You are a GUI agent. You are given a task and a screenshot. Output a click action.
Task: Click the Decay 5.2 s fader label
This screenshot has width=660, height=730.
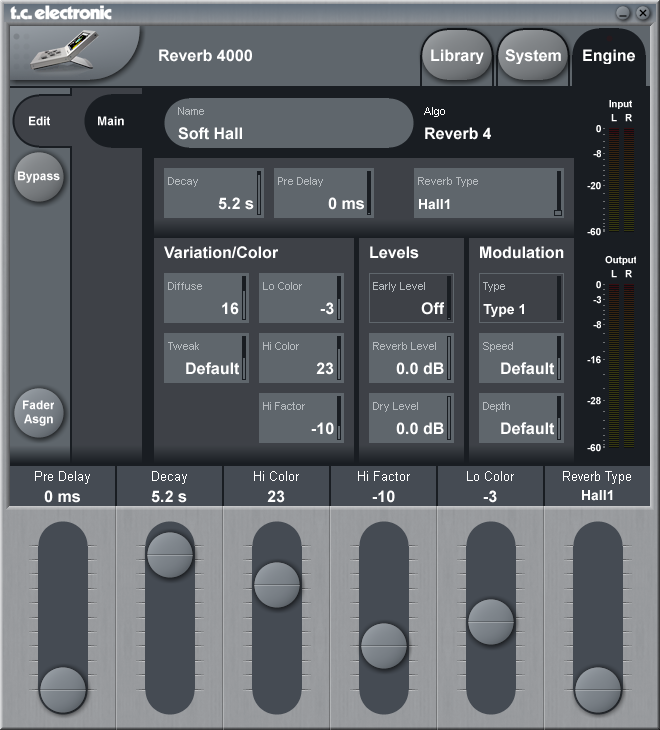[169, 487]
